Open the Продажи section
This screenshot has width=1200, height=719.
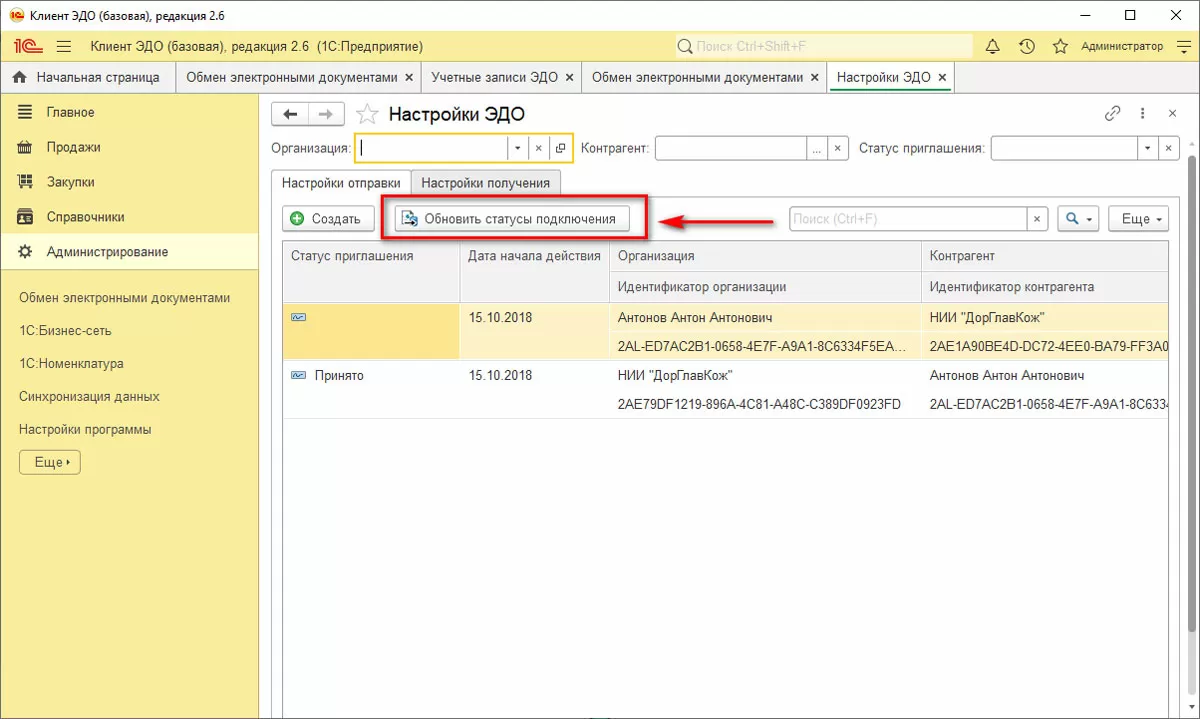129,147
